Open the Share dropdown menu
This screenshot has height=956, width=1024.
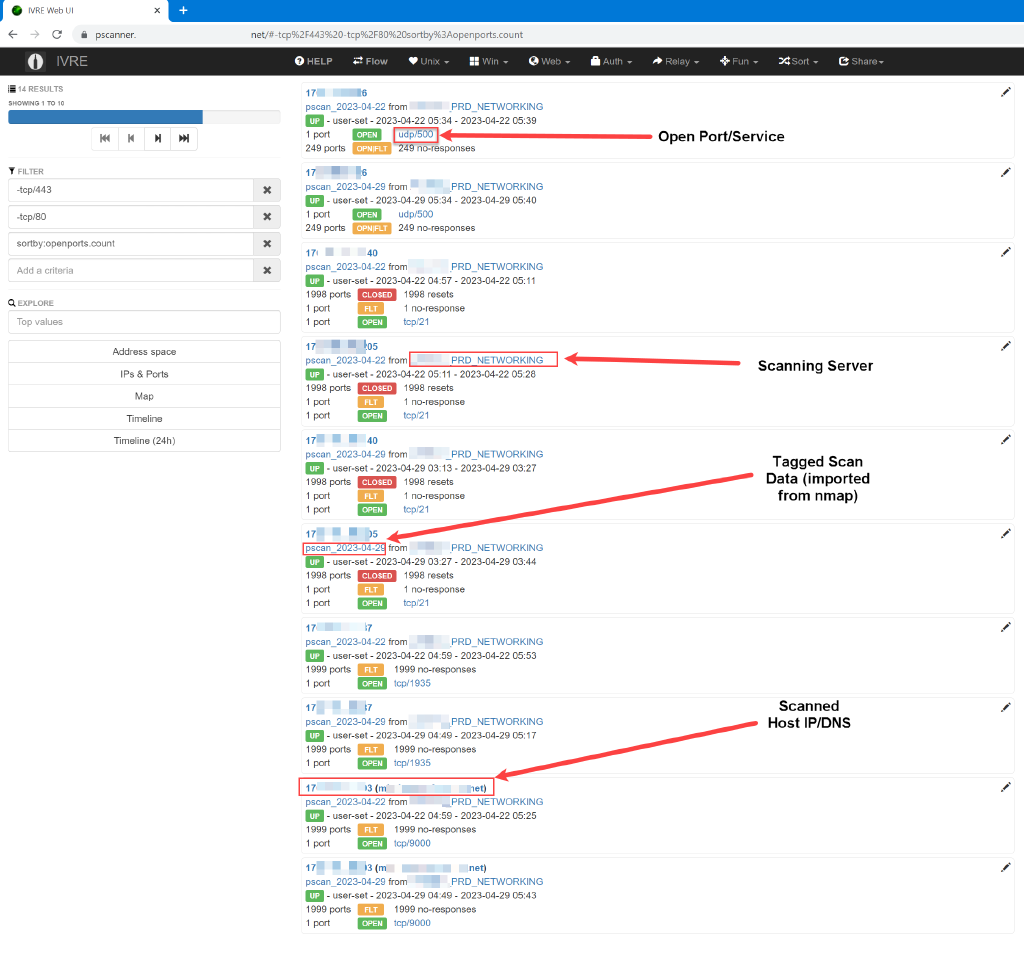point(861,61)
